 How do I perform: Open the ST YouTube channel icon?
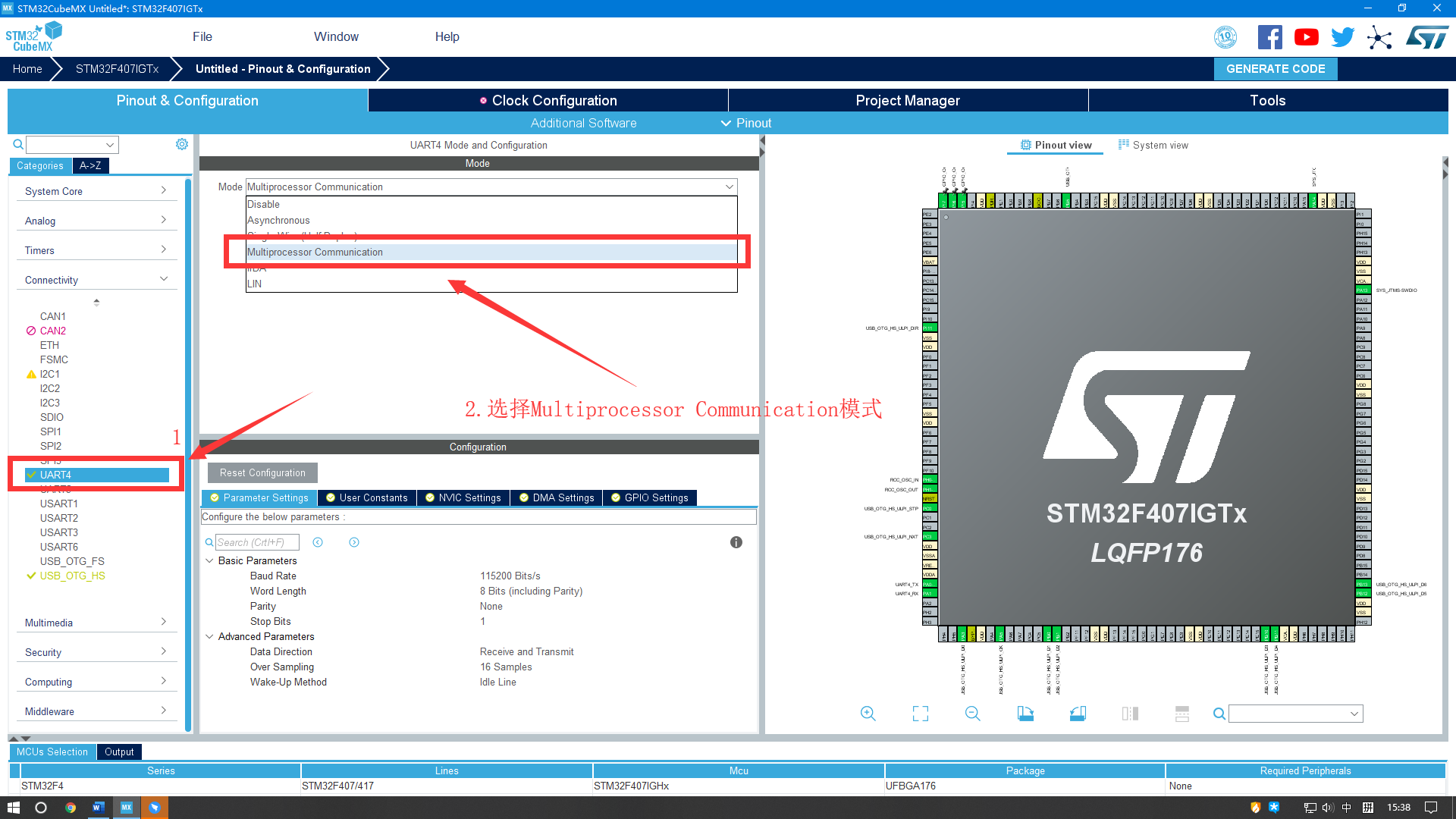click(x=1306, y=37)
